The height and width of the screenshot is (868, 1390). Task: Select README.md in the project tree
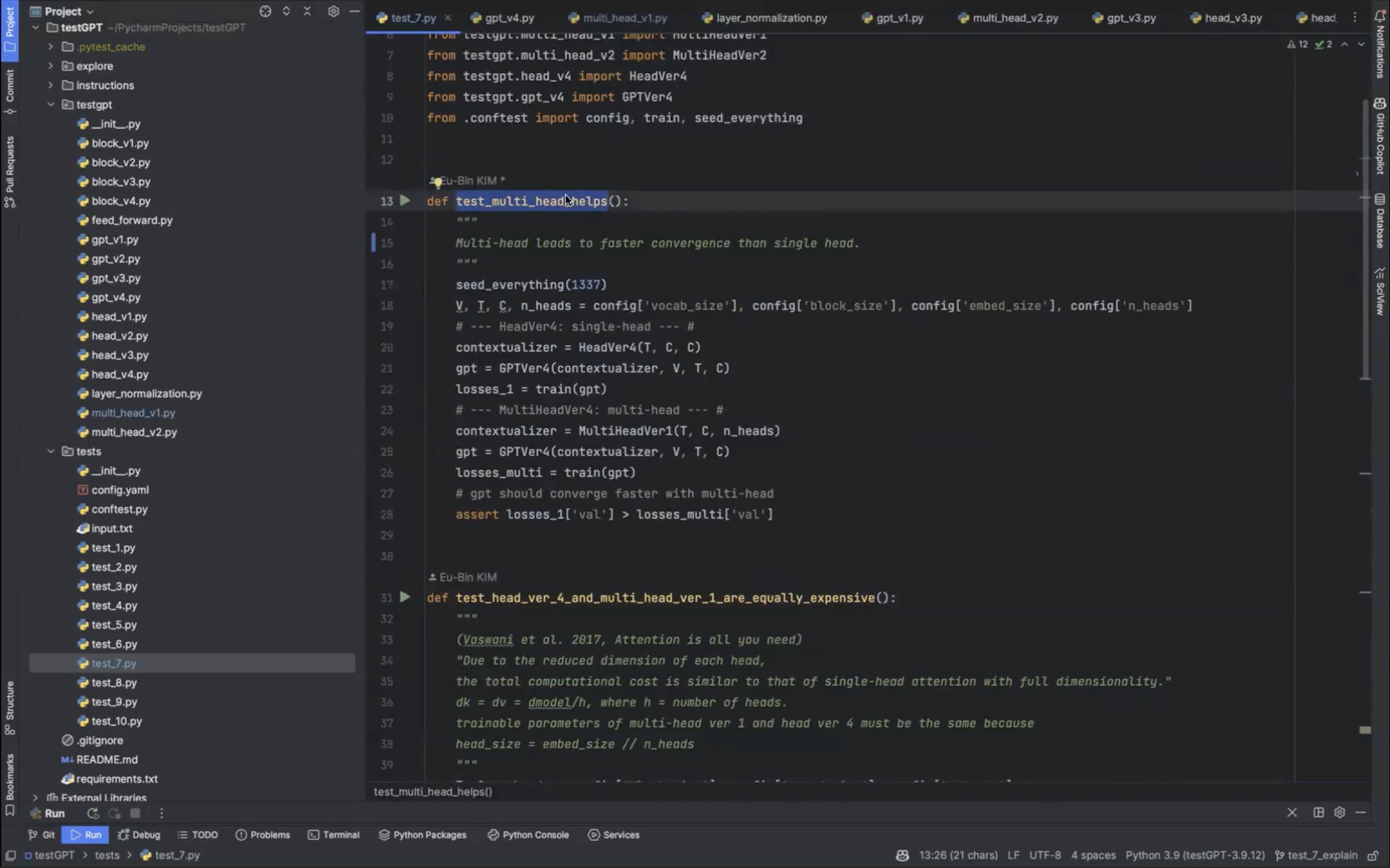pyautogui.click(x=107, y=760)
